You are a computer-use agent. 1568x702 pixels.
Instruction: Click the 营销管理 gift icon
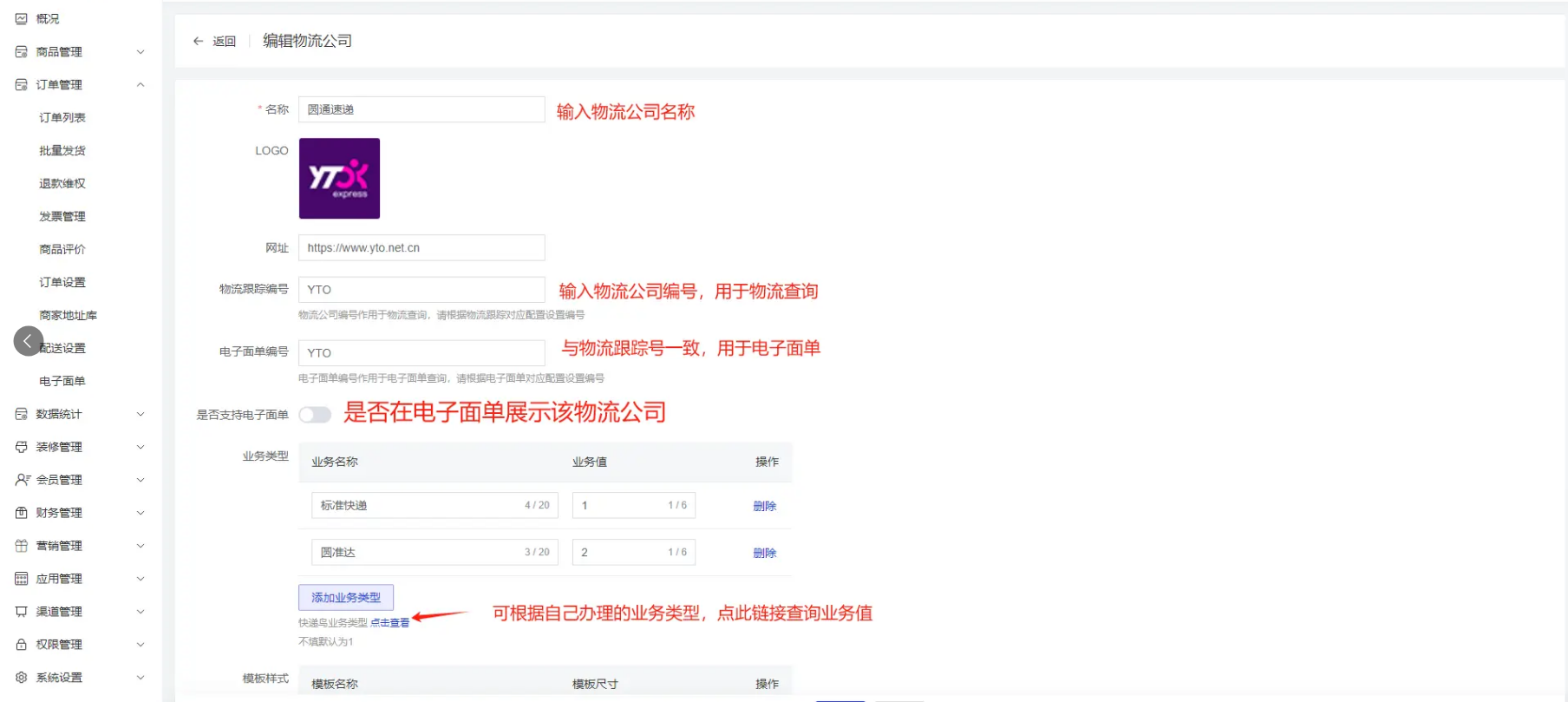22,546
